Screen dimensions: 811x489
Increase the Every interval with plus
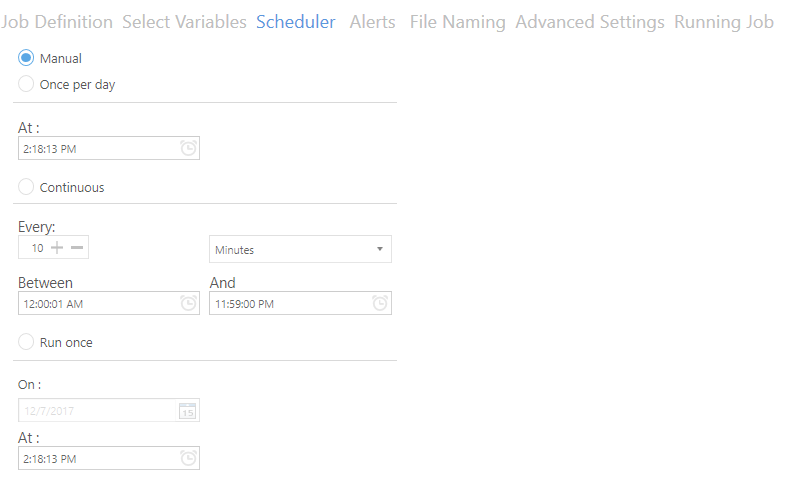pyautogui.click(x=57, y=247)
